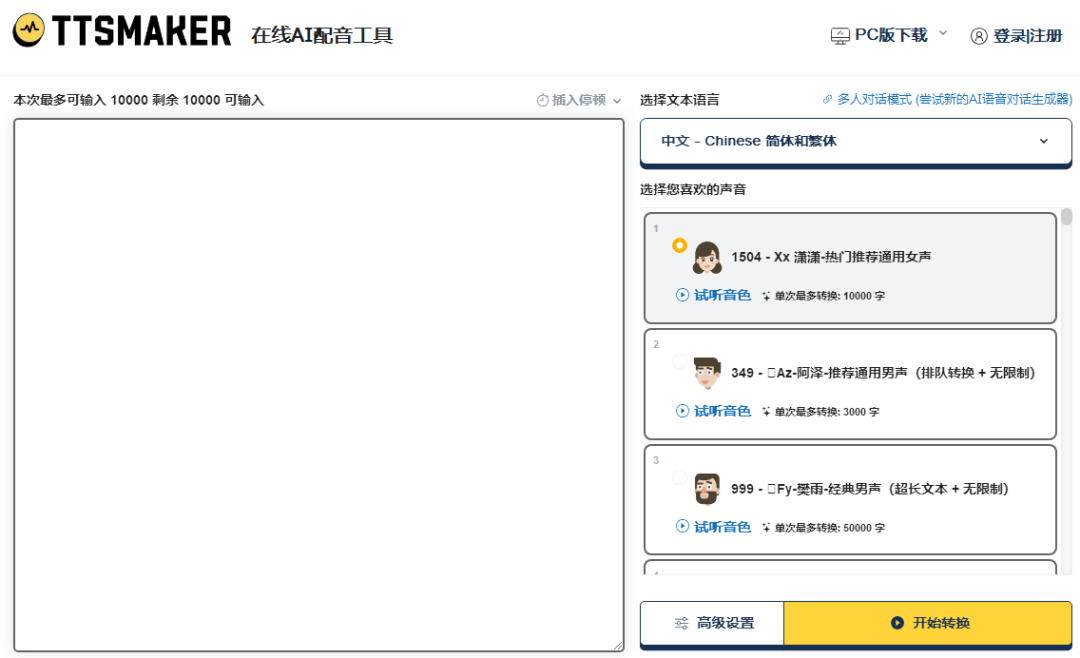Click the female avatar for voice 1504

click(707, 257)
